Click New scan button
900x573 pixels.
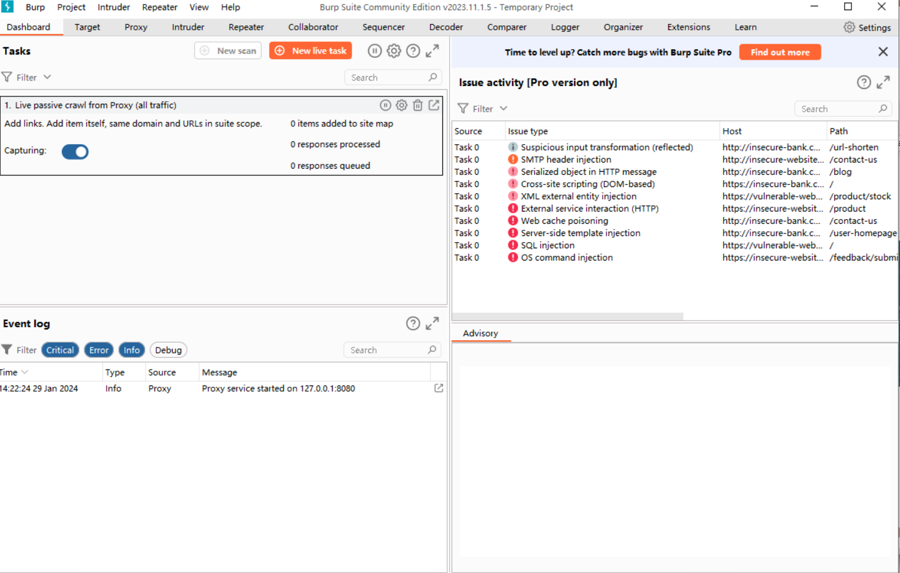pos(228,51)
